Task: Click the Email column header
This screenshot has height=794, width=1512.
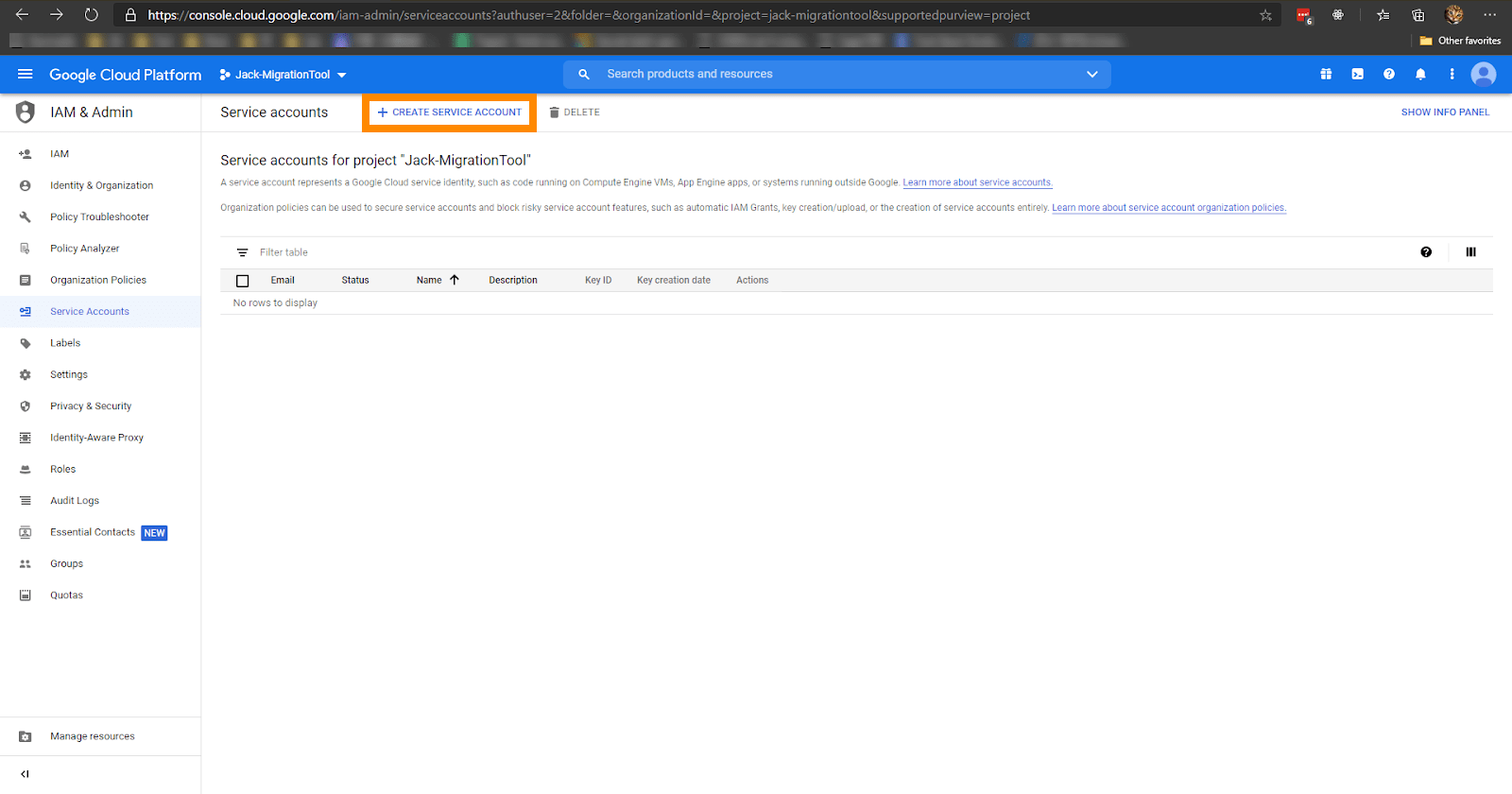Action: tap(283, 280)
